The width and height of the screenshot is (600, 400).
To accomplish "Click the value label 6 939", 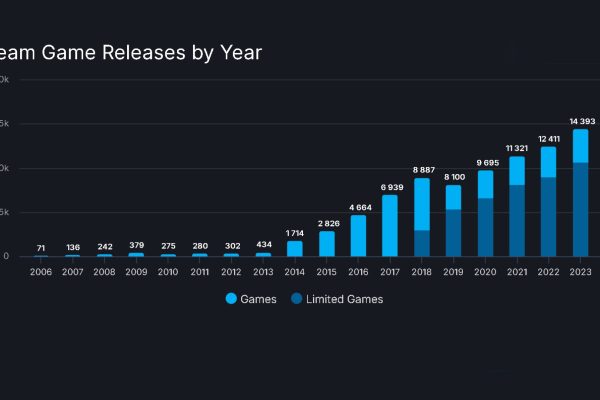I will pos(392,187).
